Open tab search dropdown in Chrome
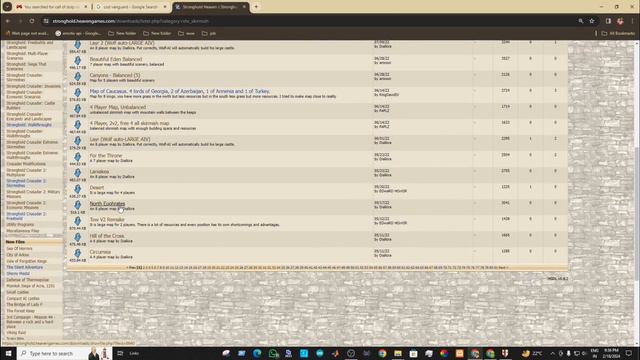The width and height of the screenshot is (640, 360). (x=7, y=7)
